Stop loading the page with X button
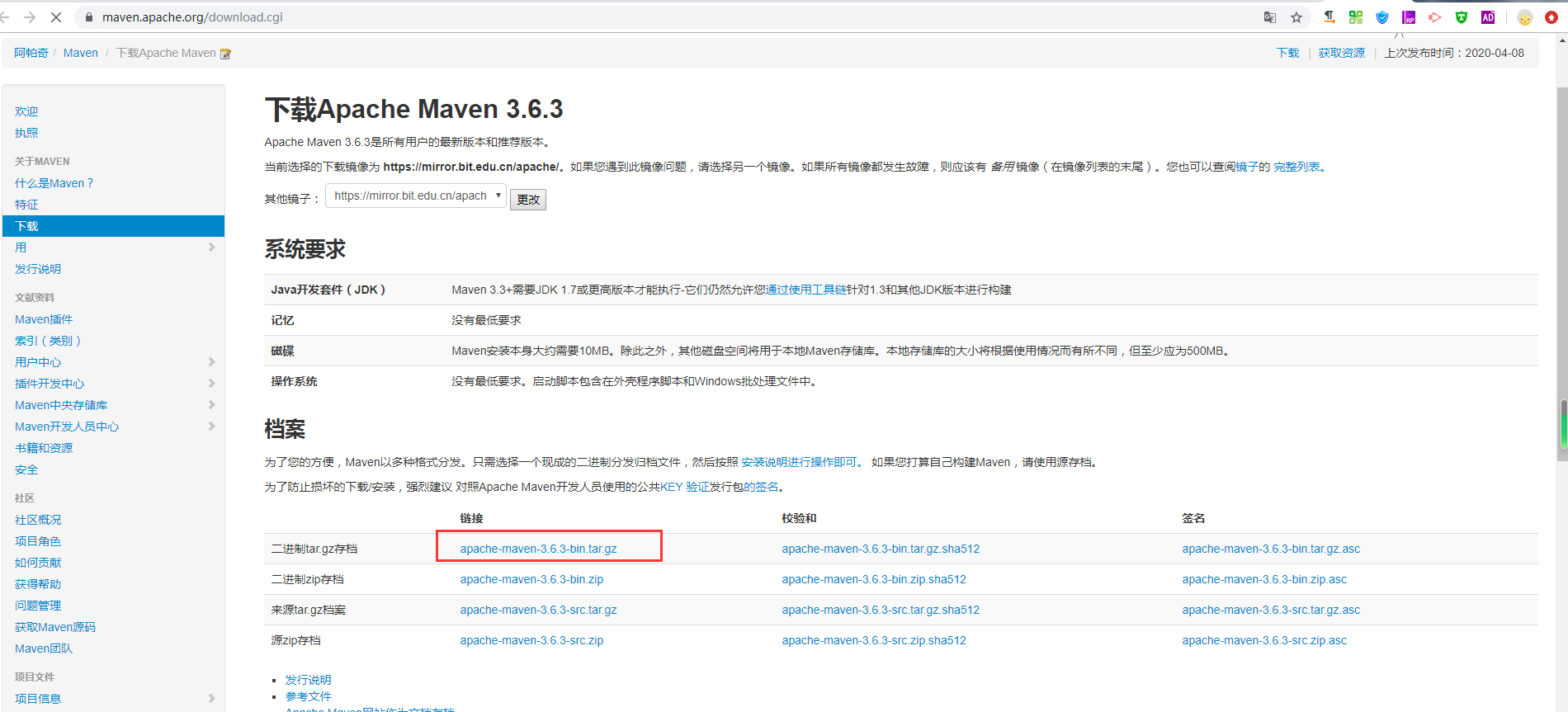Viewport: 1568px width, 712px height. point(56,17)
